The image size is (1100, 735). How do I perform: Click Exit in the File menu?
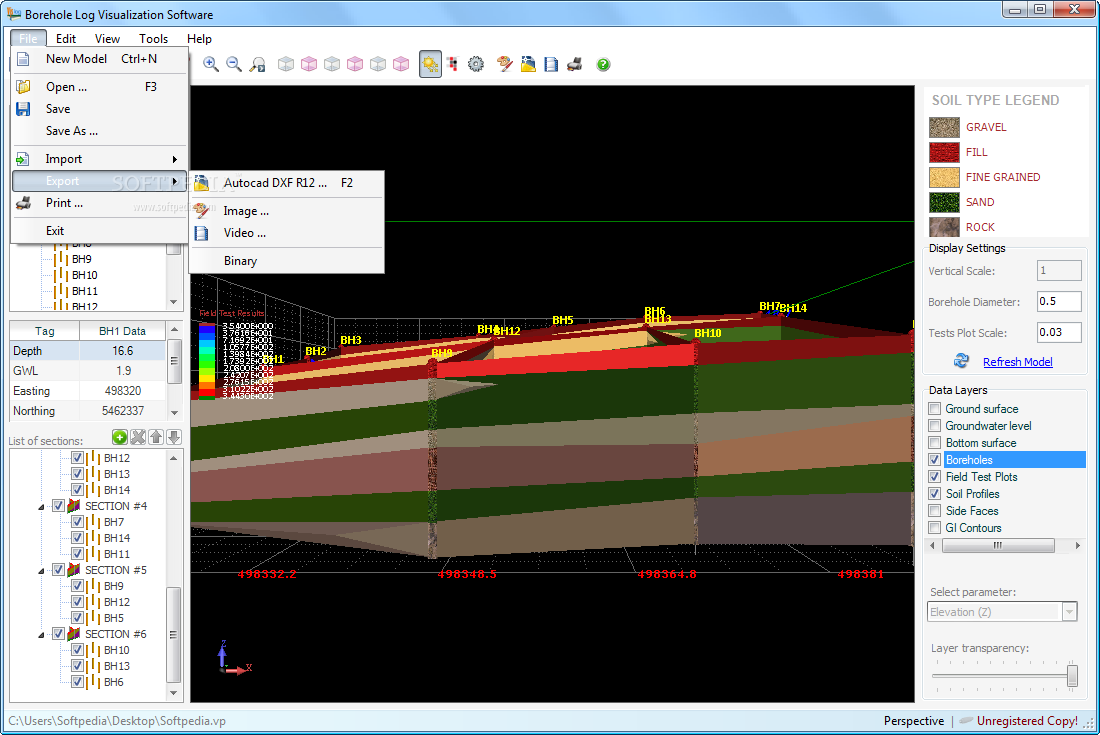click(100, 231)
